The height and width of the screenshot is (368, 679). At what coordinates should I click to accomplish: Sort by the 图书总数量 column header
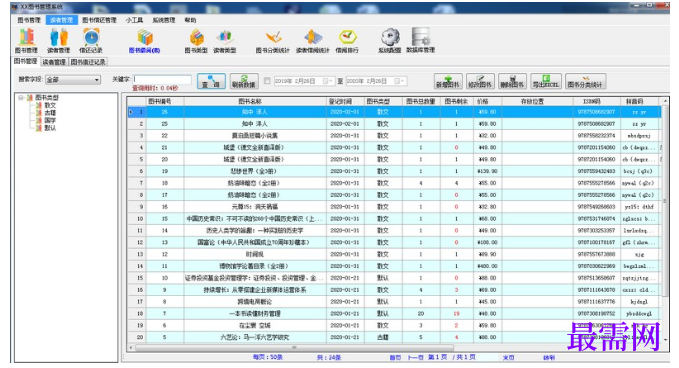(x=420, y=101)
